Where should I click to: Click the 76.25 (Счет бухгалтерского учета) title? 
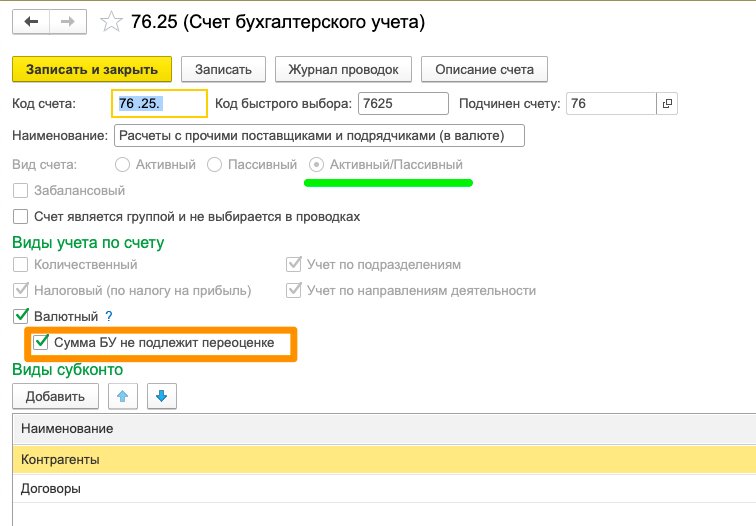coord(278,22)
